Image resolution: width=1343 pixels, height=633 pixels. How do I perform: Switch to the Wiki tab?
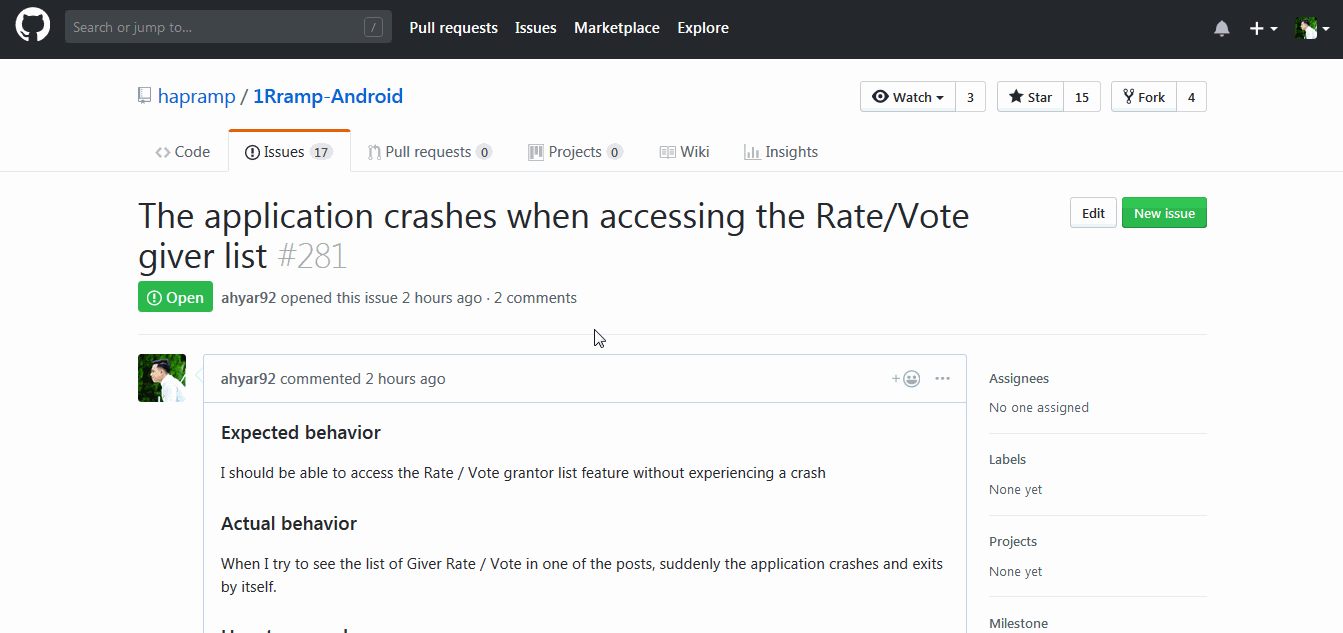[x=685, y=152]
